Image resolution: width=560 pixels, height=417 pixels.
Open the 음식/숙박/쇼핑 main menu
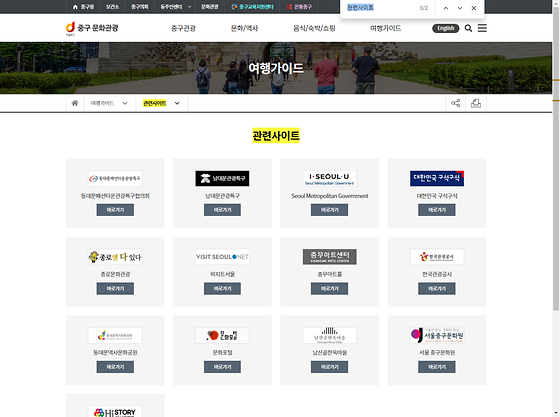pos(314,28)
